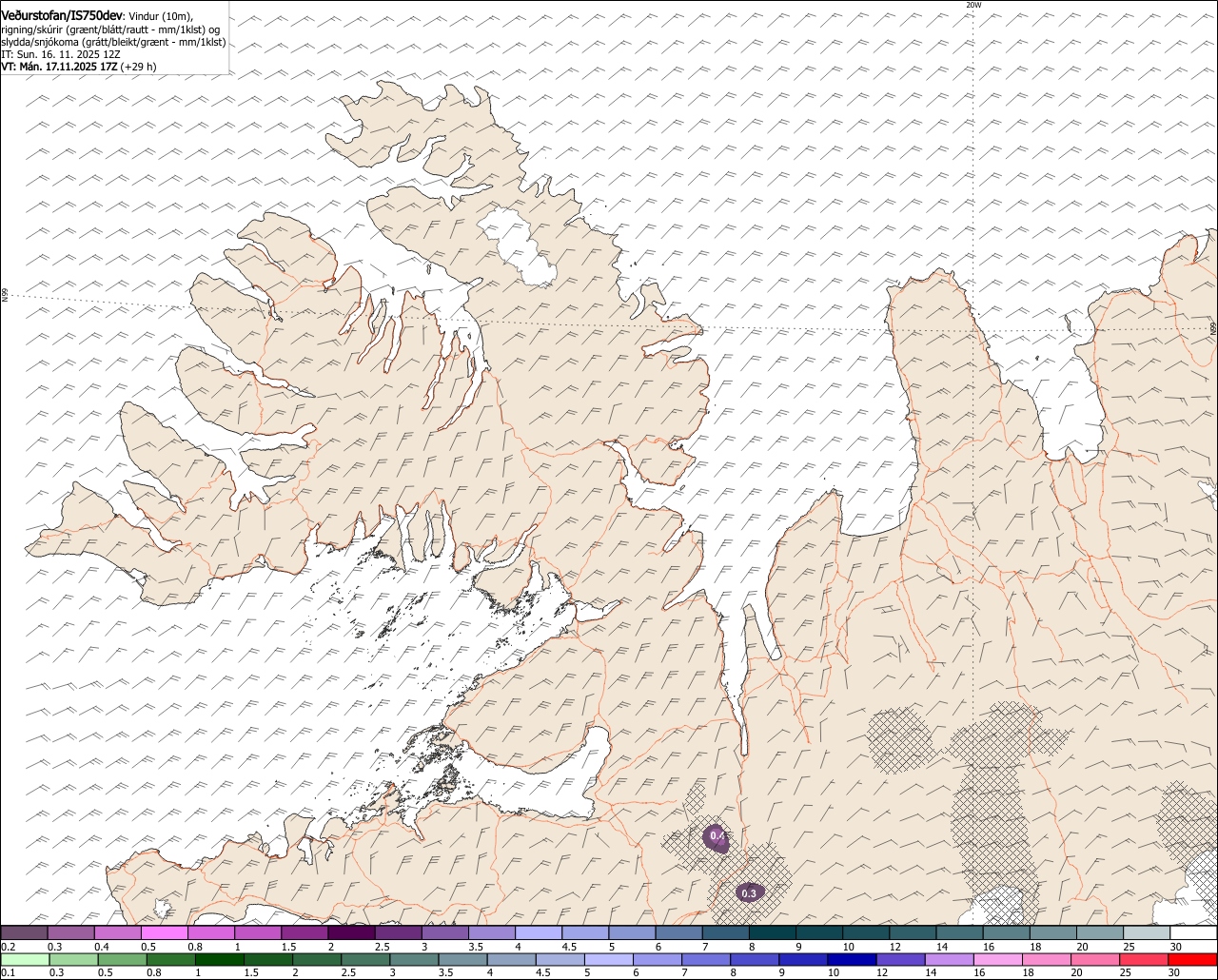Select the lower-scale hot pink swatch at 20
The width and height of the screenshot is (1218, 980).
click(1096, 959)
